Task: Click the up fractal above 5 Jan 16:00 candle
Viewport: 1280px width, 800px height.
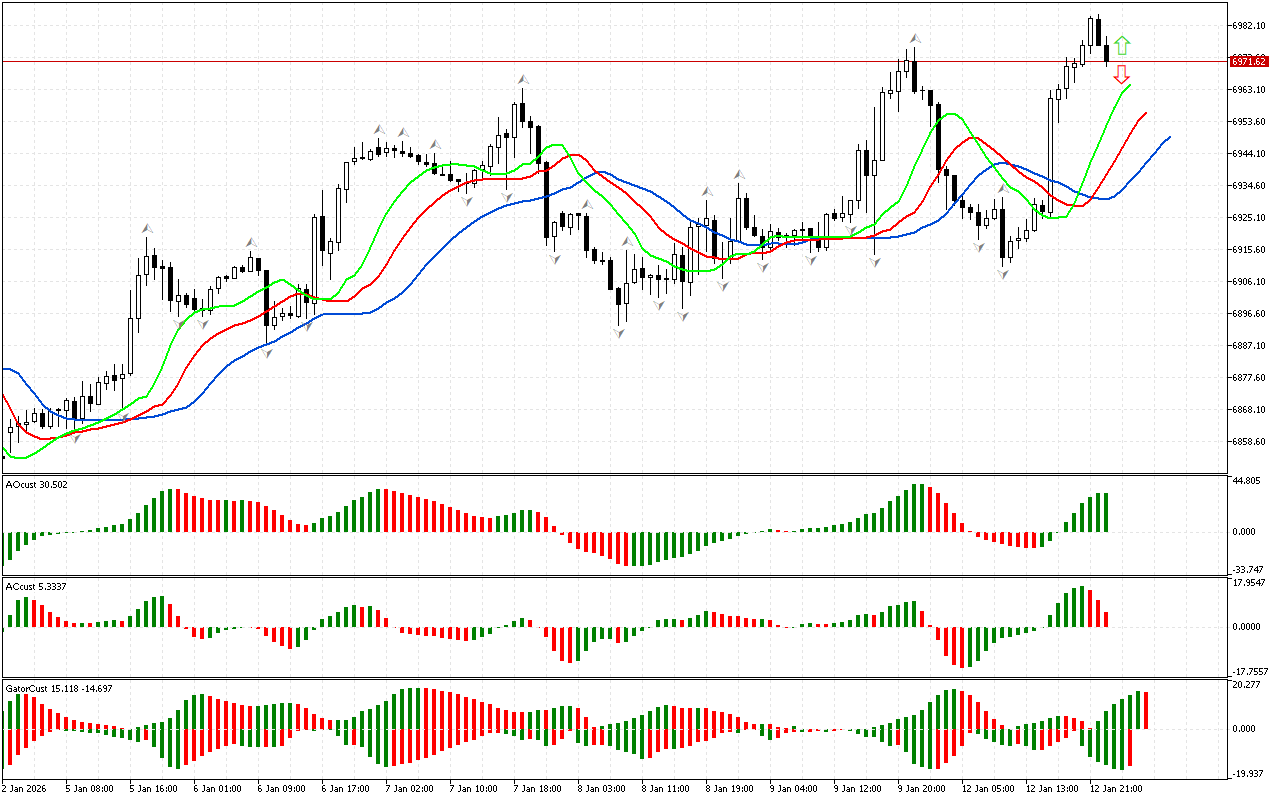Action: [x=148, y=229]
